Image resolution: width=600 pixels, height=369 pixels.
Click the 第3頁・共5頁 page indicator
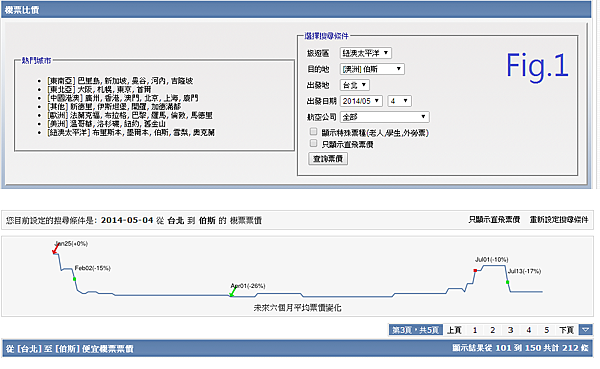point(416,330)
